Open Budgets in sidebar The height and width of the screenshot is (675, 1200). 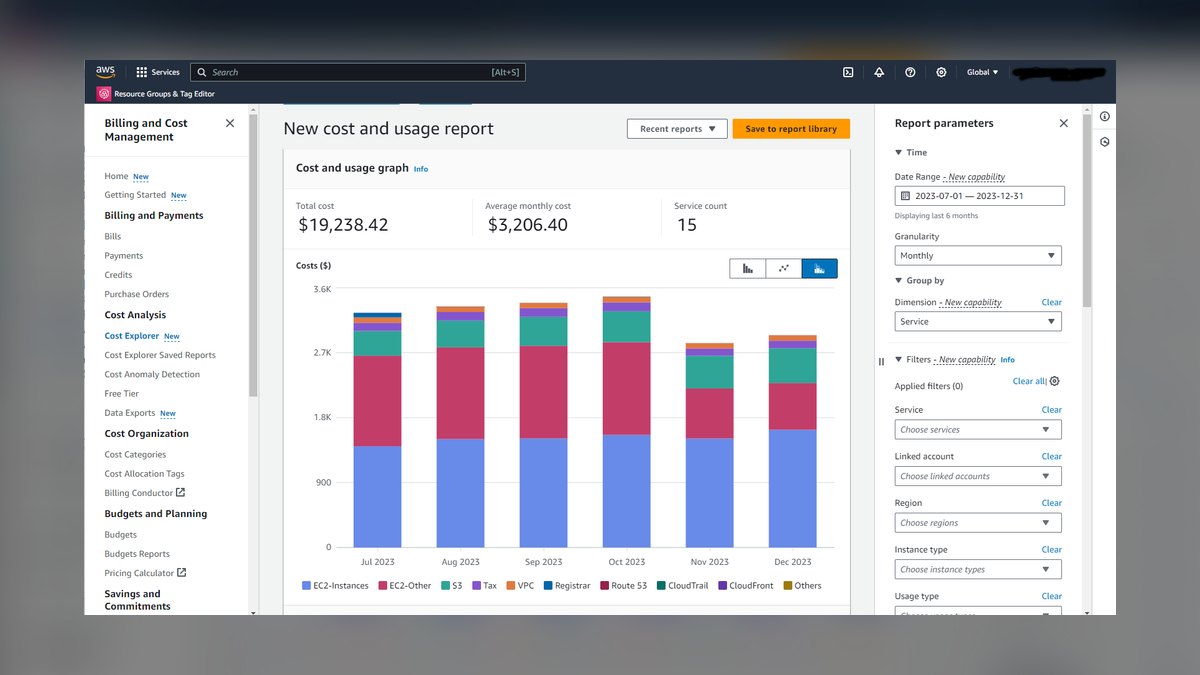(x=121, y=535)
